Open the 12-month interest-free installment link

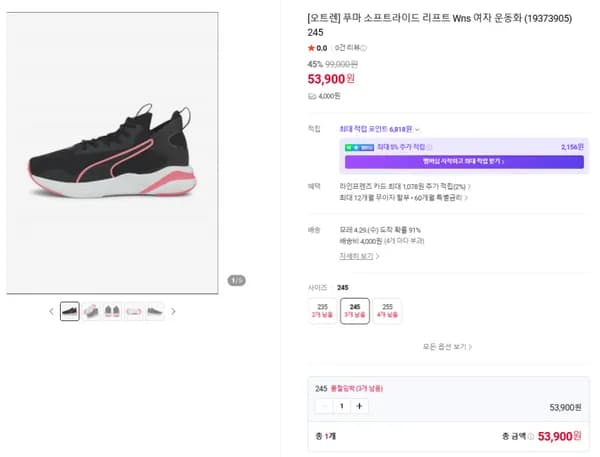pos(404,197)
